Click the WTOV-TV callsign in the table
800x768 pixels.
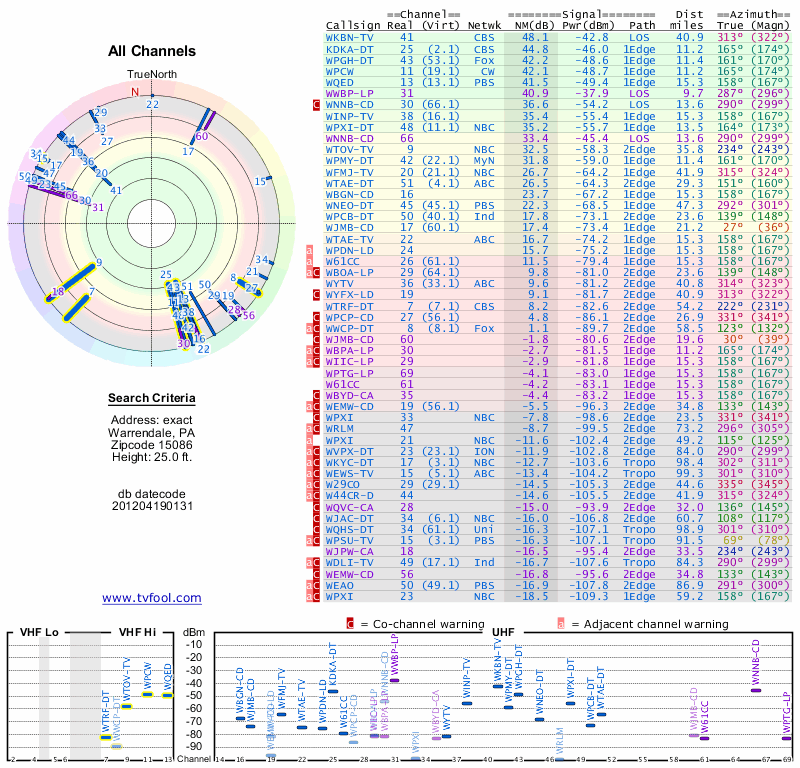tap(349, 150)
